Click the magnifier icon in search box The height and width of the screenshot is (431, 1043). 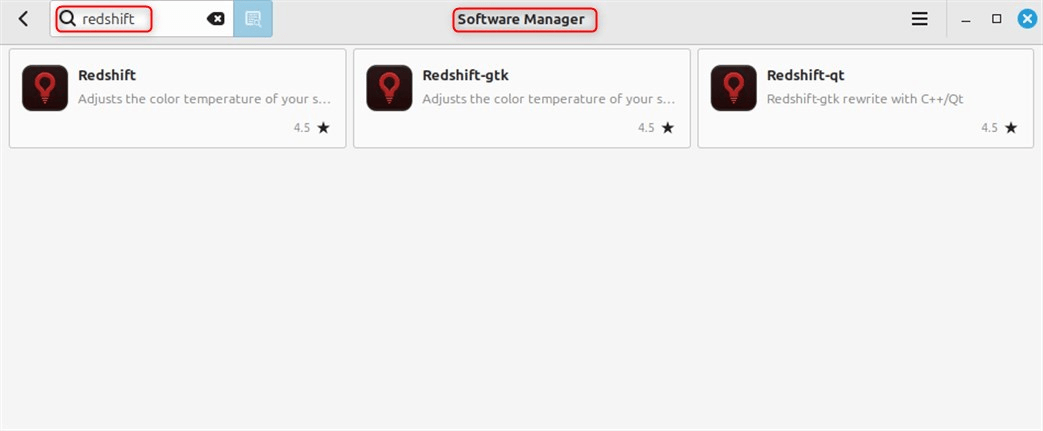pos(67,19)
